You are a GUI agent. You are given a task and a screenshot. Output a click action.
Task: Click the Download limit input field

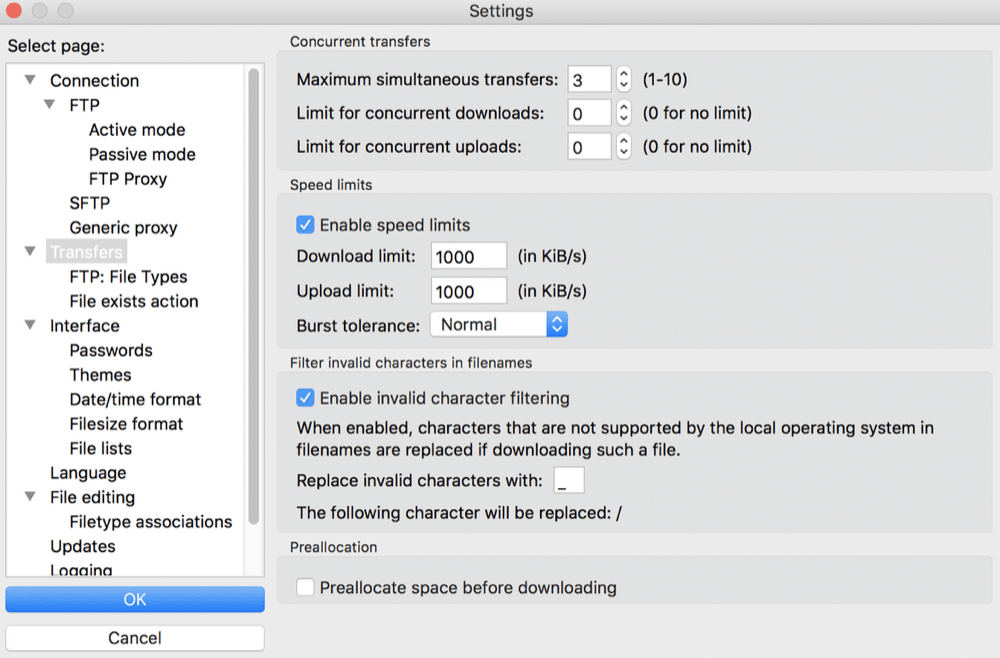coord(468,256)
